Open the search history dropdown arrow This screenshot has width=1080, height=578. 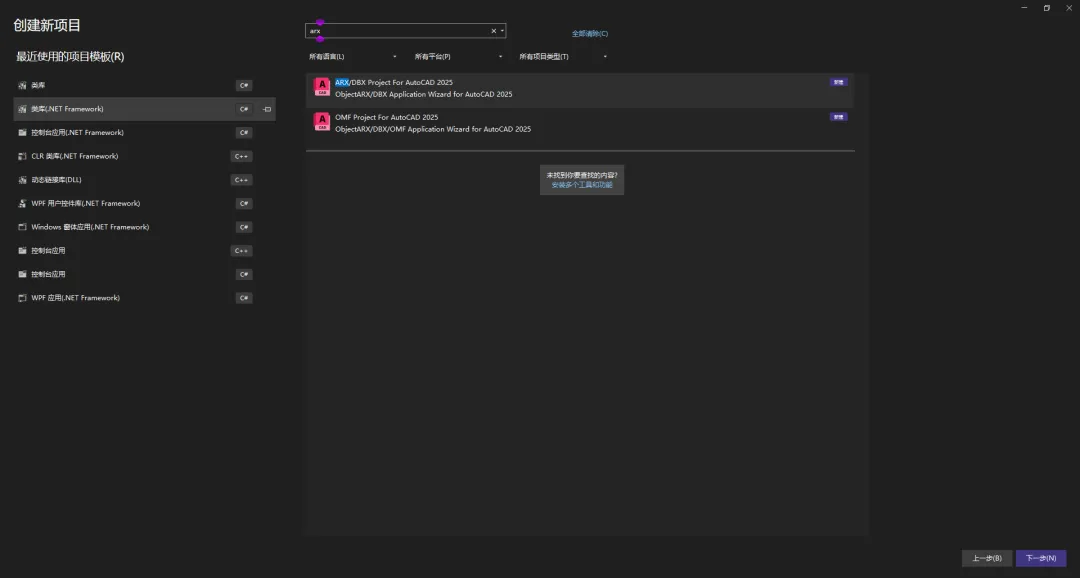pyautogui.click(x=502, y=30)
